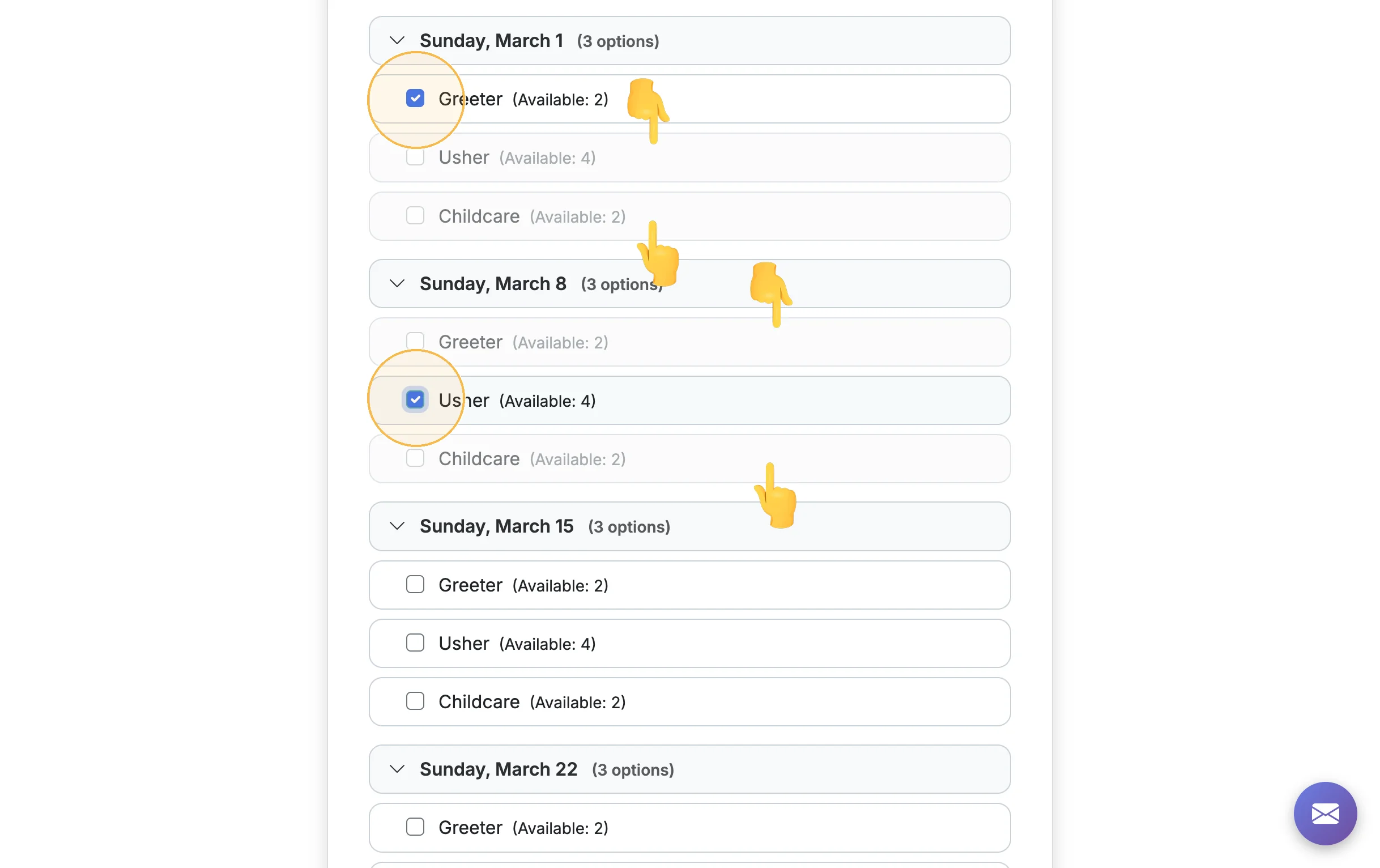Collapse the Sunday, March 15 chevron
The height and width of the screenshot is (868, 1380).
pos(397,526)
